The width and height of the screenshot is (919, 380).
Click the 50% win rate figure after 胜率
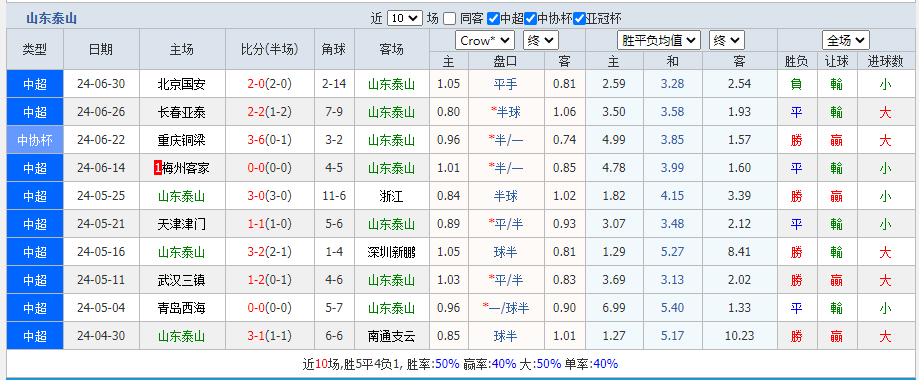[447, 364]
